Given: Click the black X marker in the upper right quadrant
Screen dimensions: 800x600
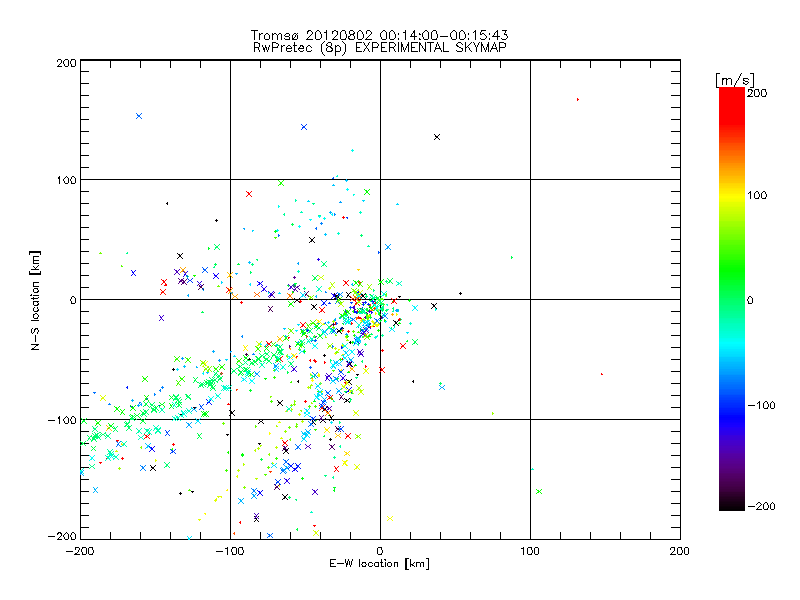Looking at the screenshot, I should pyautogui.click(x=437, y=137).
